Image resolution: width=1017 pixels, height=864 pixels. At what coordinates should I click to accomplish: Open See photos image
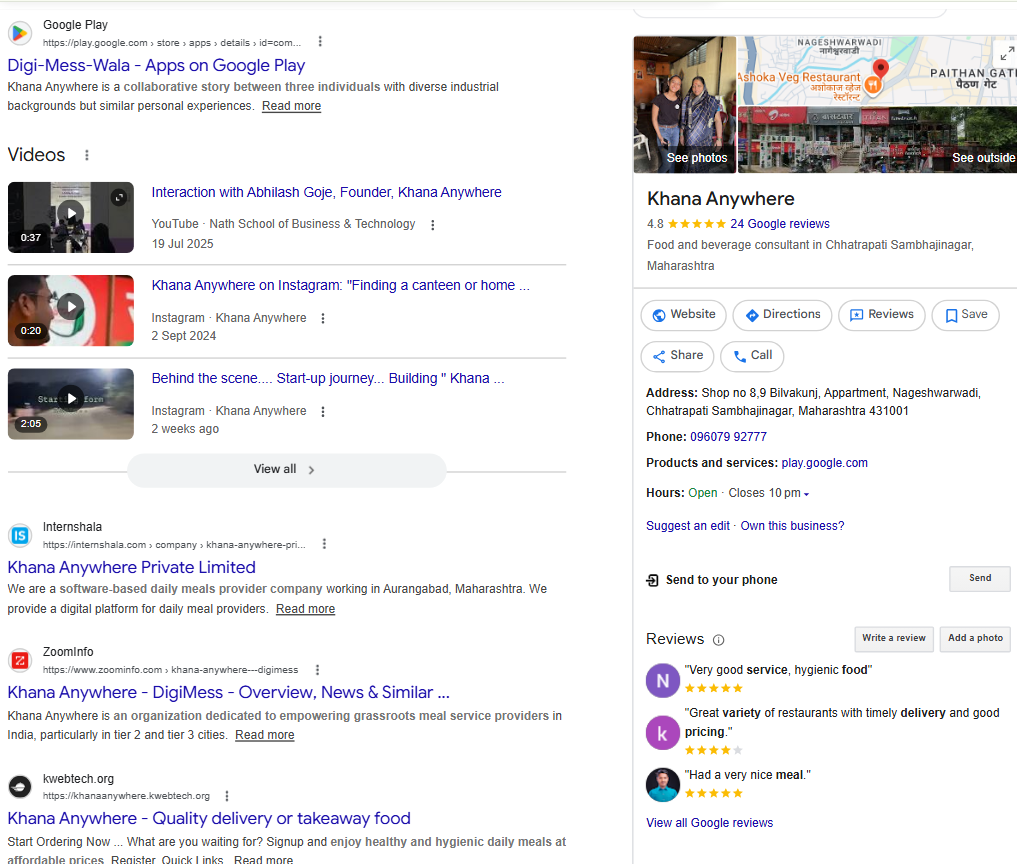click(x=685, y=104)
